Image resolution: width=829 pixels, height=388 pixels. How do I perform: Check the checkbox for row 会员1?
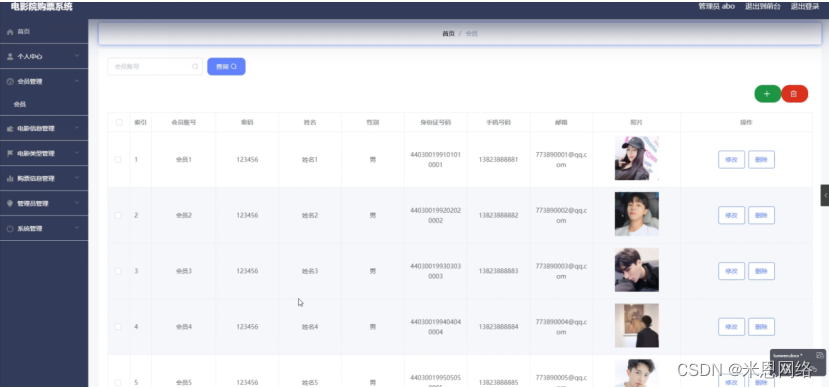coord(118,159)
